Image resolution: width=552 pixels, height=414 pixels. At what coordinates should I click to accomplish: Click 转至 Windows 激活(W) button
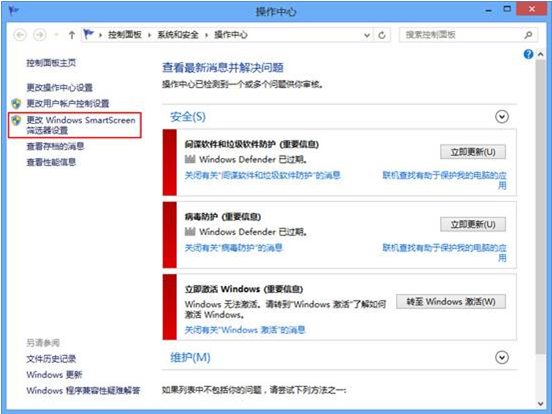451,302
